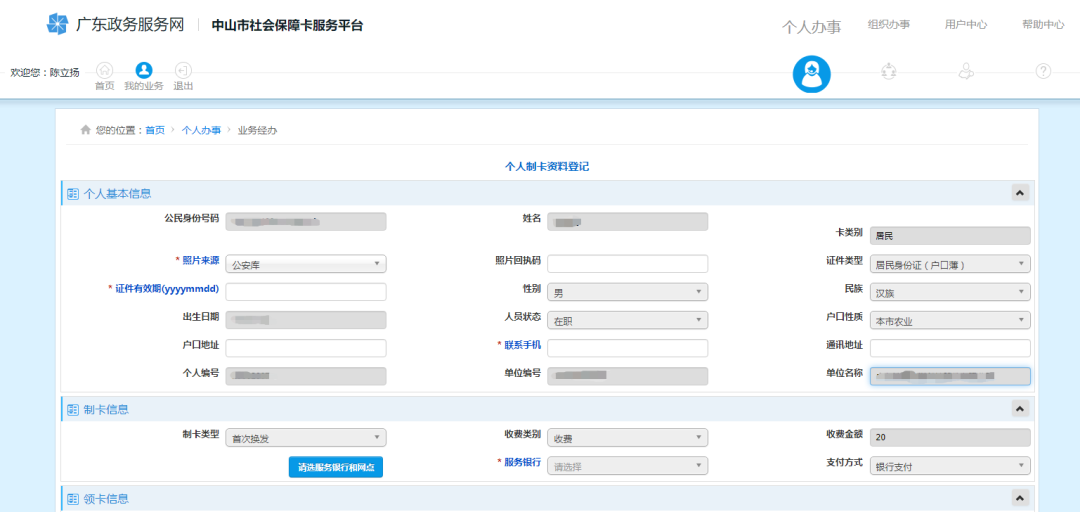Open the 组织办事 top menu
Viewport: 1080px width, 512px height.
point(888,25)
